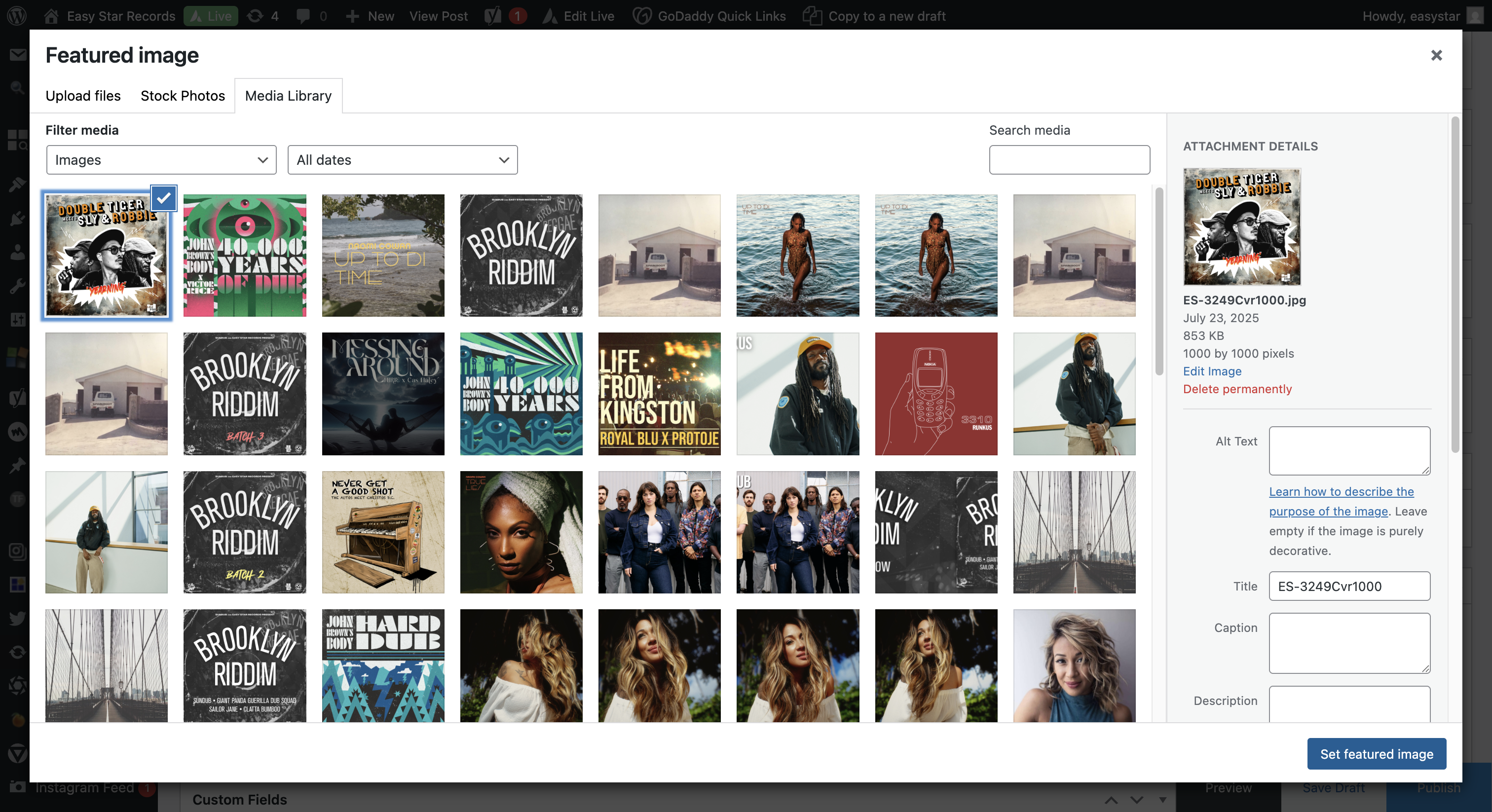Collapse the Custom Fields panel arrow
1492x812 pixels.
pyautogui.click(x=1162, y=799)
